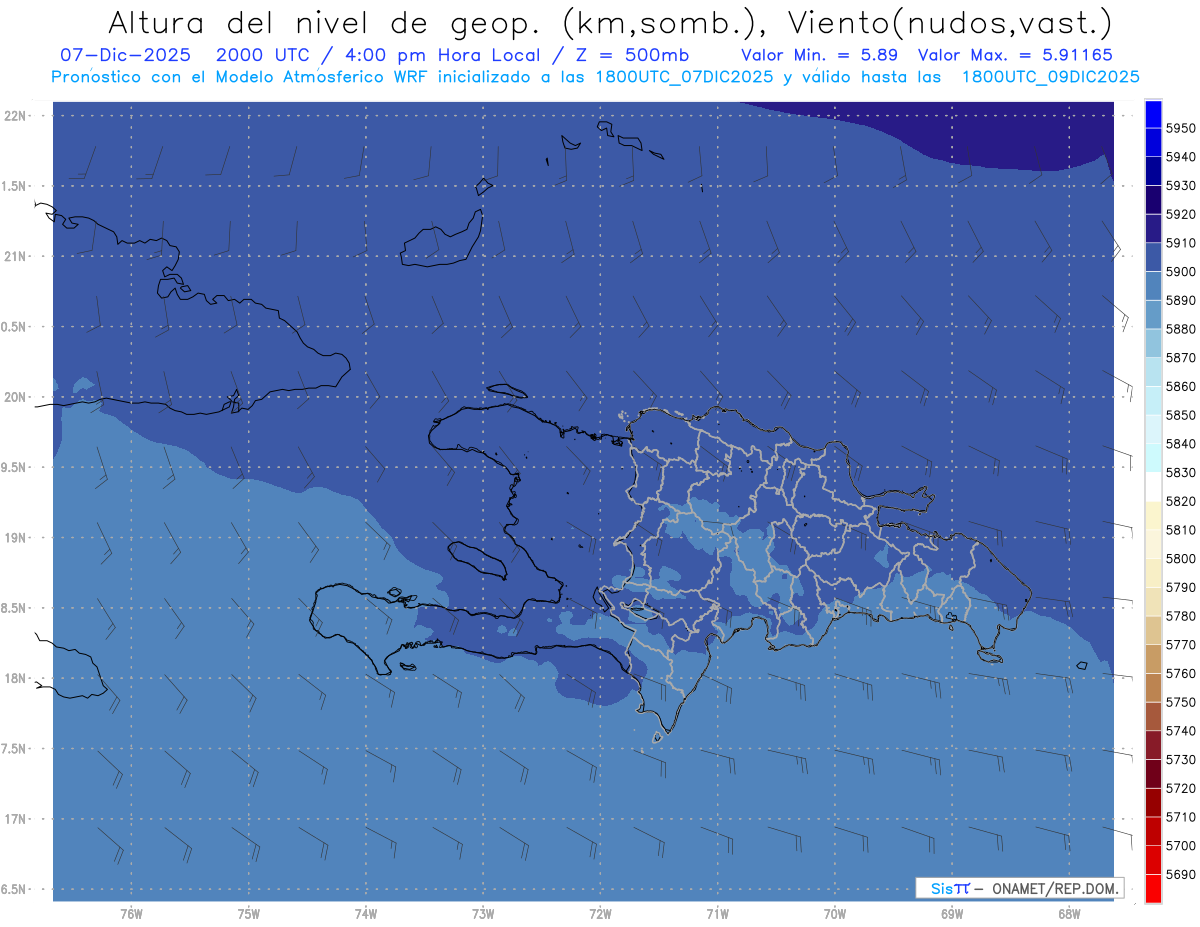
Task: Click the '5940' legend value
Action: tap(1180, 157)
